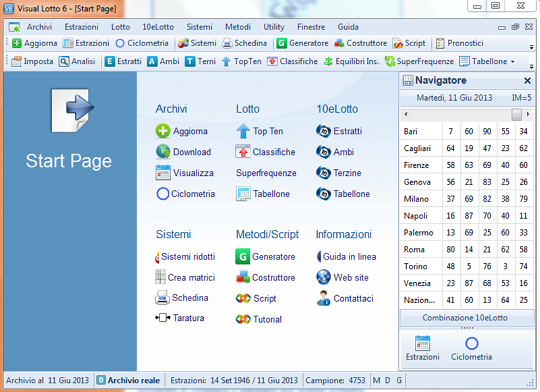Open Ambi A toolbar icon
Viewport: 540px width, 392px height.
tap(163, 61)
